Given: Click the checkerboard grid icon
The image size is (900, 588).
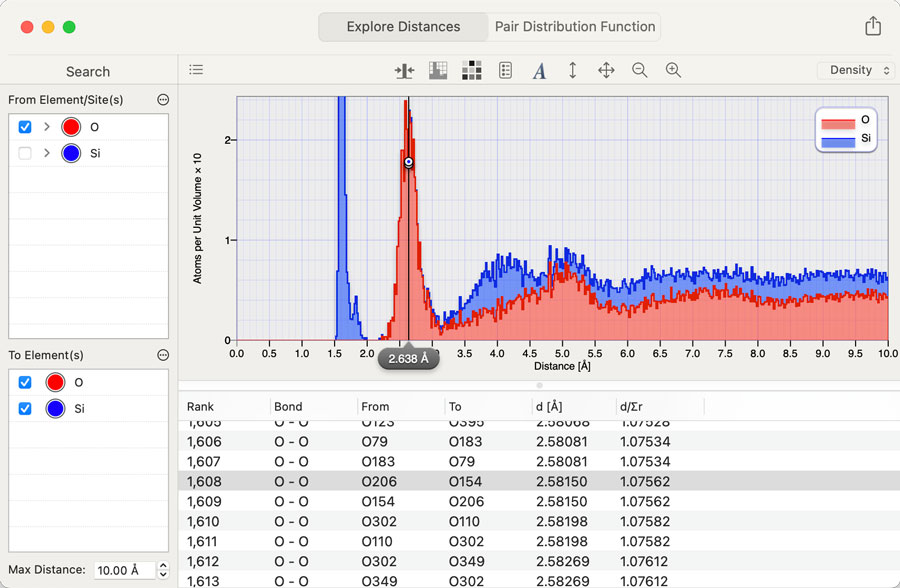Looking at the screenshot, I should [472, 70].
